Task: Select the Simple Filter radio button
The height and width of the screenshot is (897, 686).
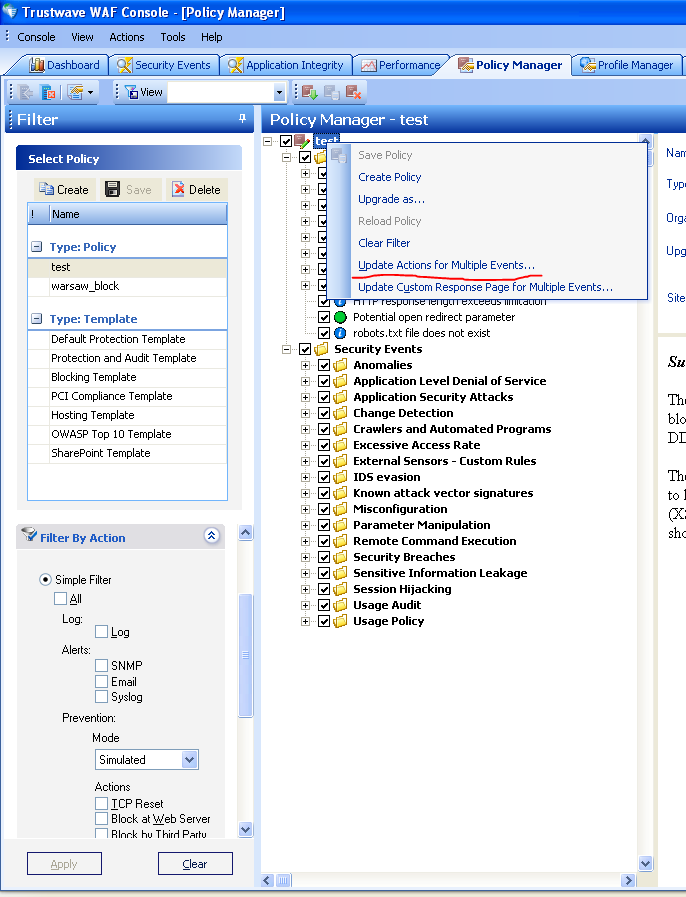Action: 45,580
